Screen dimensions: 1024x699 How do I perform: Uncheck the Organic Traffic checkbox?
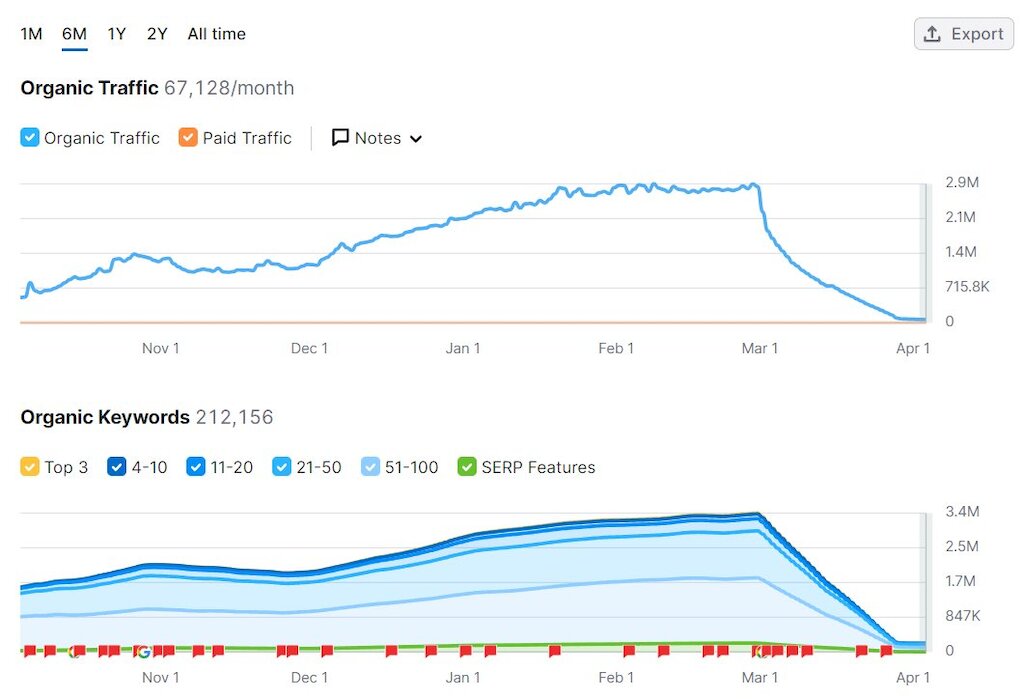30,138
